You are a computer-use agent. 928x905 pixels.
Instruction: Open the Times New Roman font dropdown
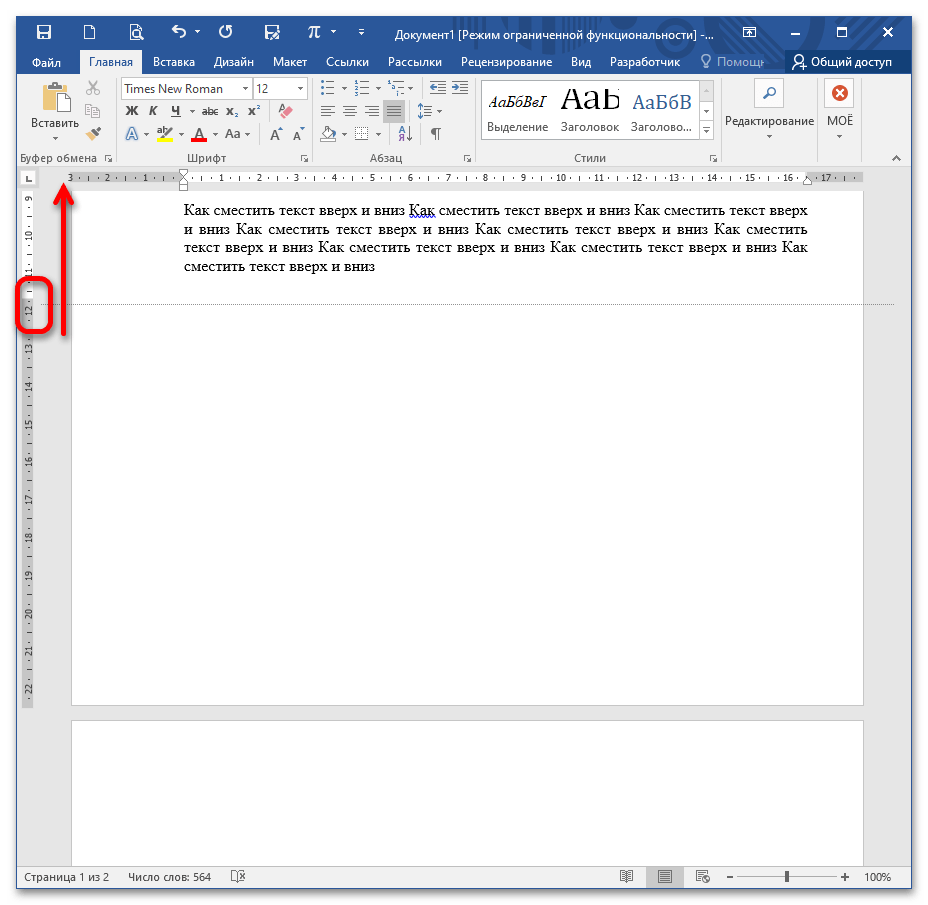[245, 89]
